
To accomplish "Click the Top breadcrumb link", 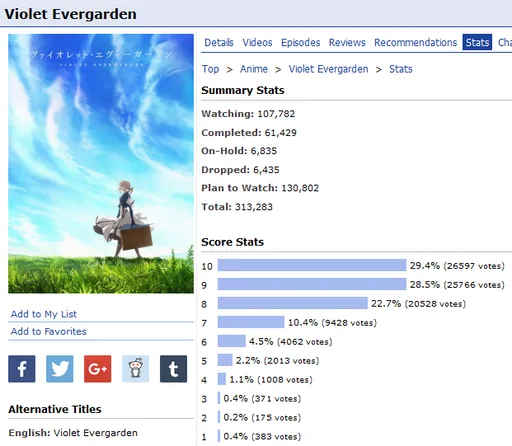I will (x=210, y=69).
